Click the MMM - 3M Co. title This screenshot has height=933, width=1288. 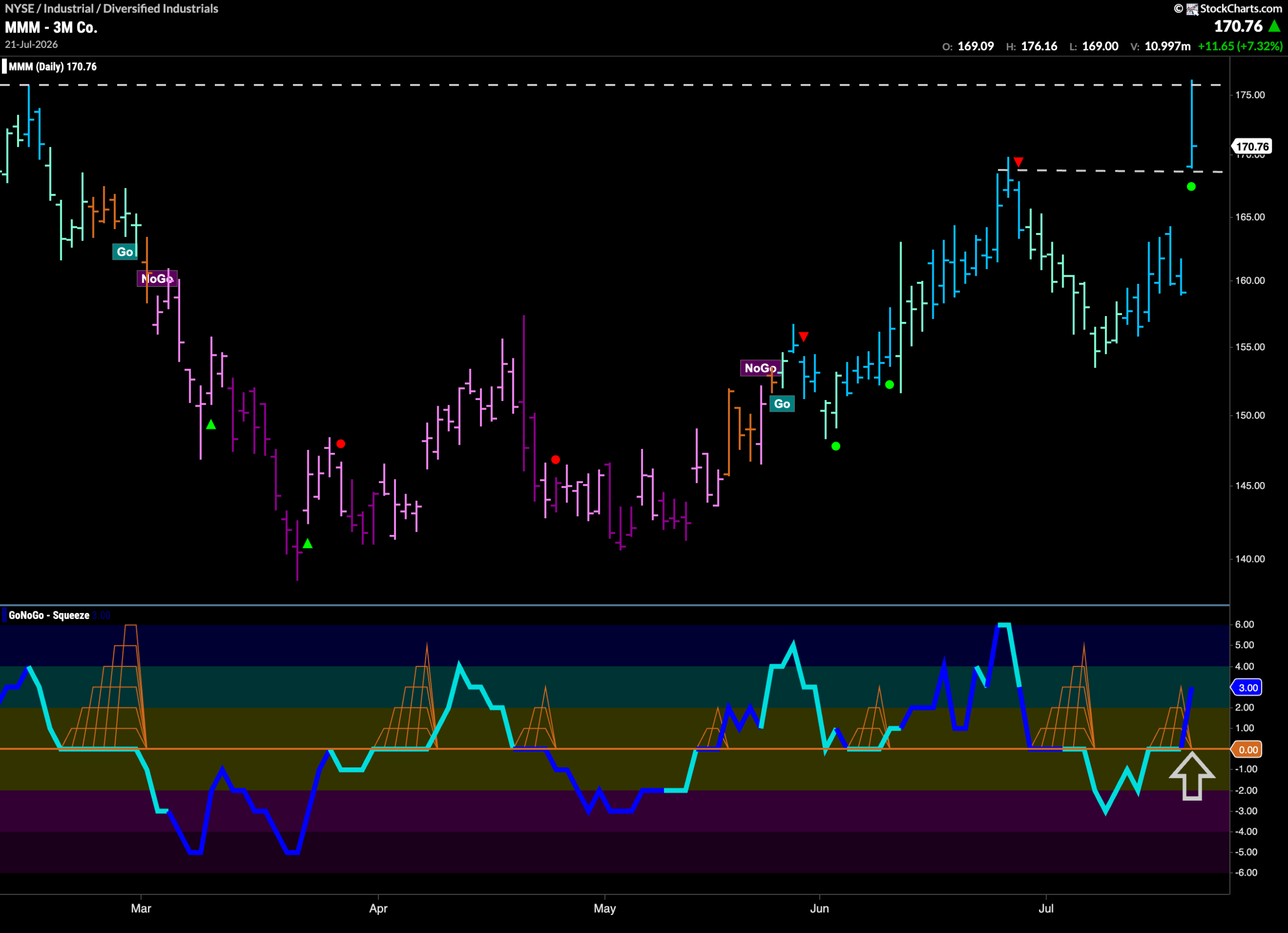51,27
